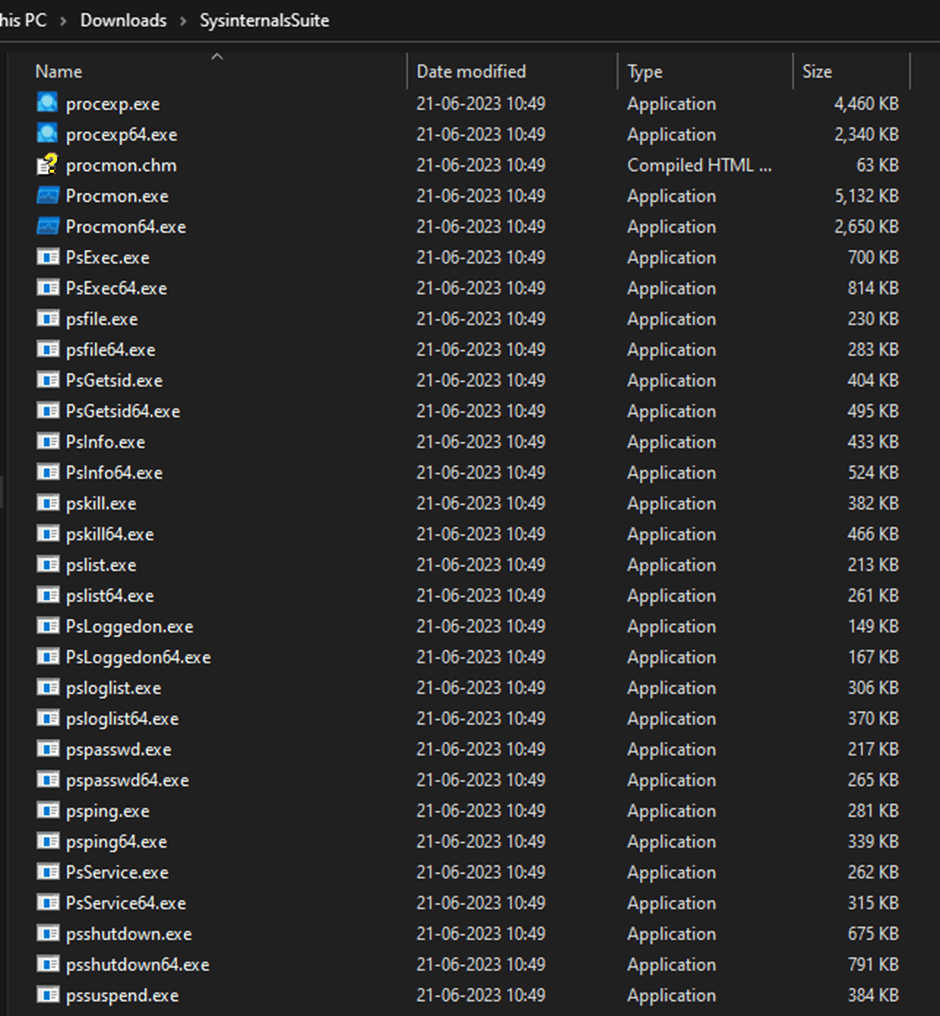The image size is (940, 1016).
Task: Select the psshutdown.exe file name
Action: tap(129, 934)
